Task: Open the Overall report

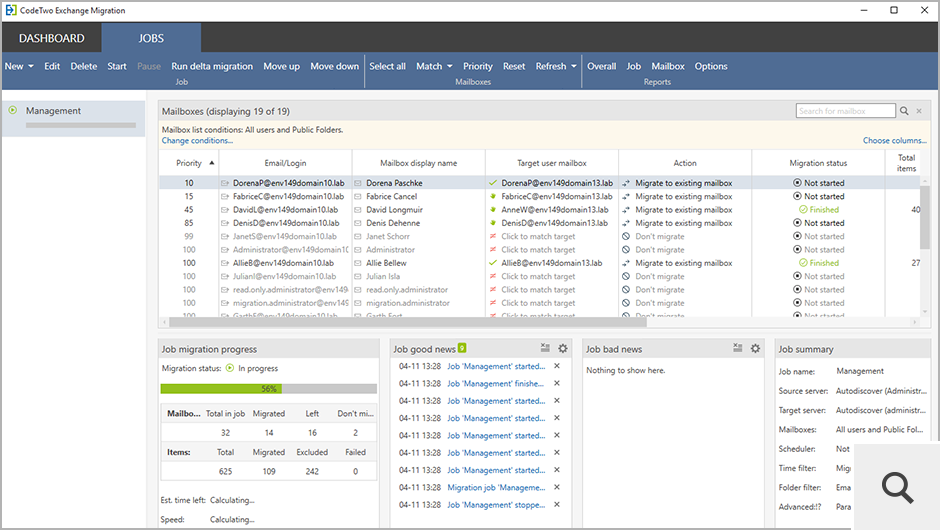Action: click(601, 66)
